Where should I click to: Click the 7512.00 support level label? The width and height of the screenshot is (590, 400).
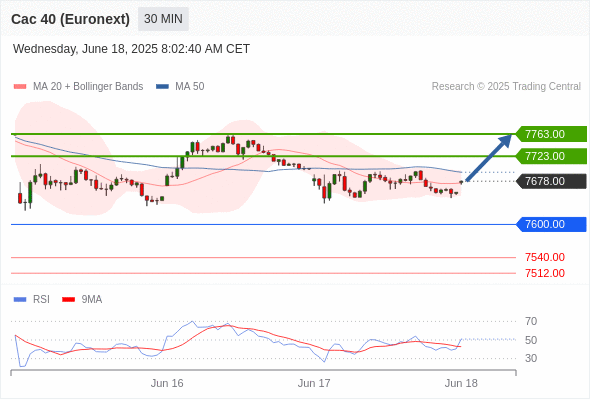point(545,273)
